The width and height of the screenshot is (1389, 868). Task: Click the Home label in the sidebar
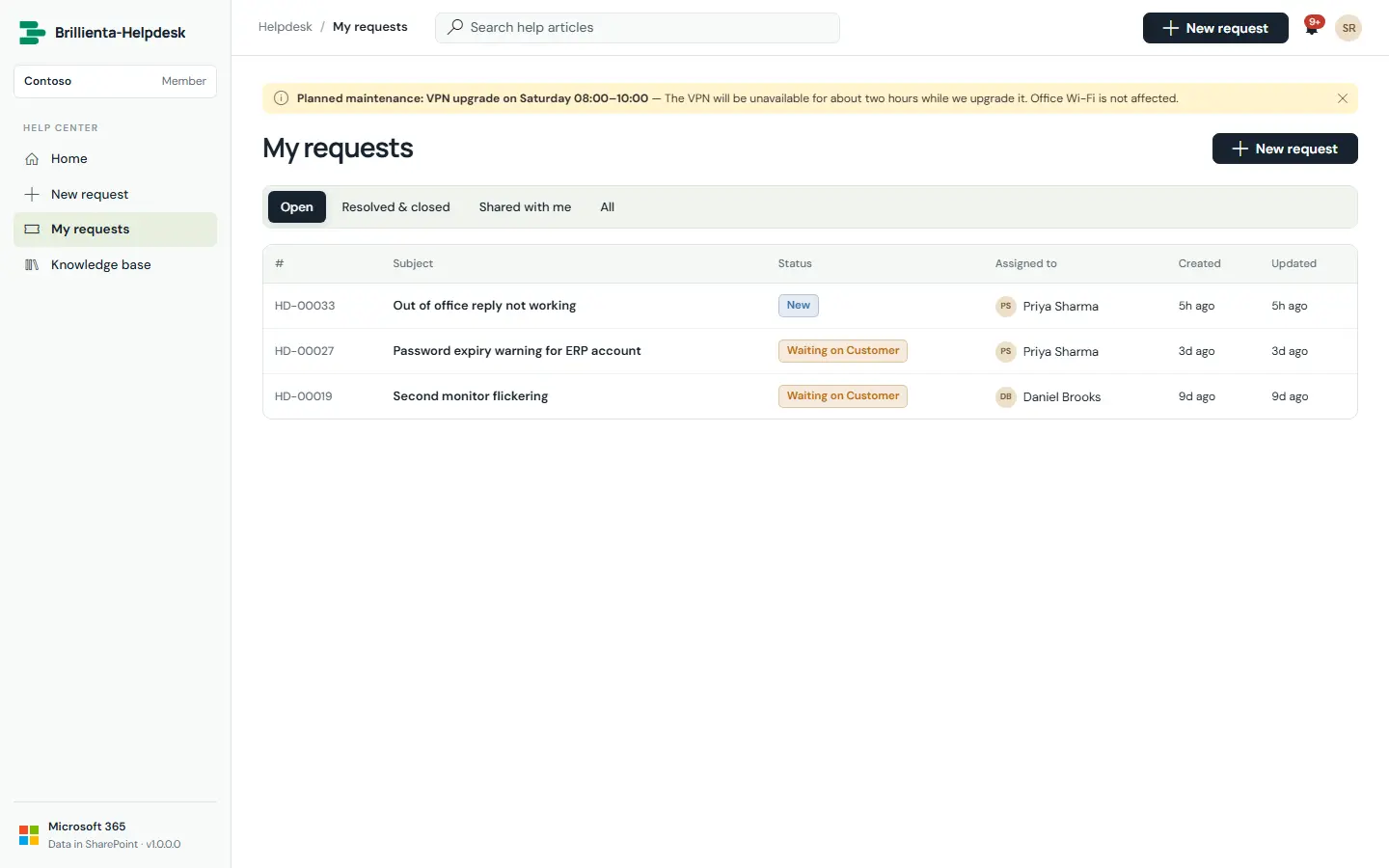point(69,159)
